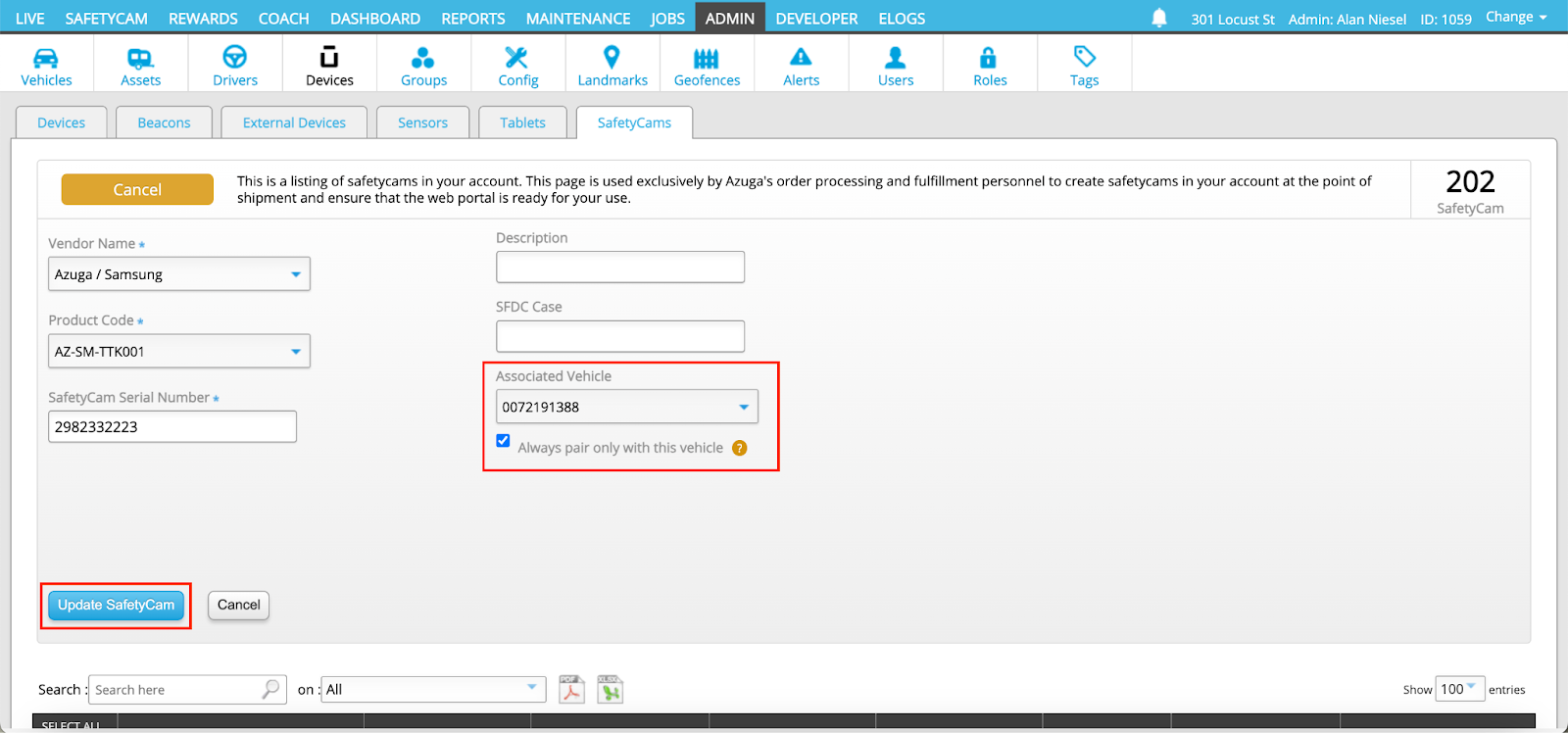Select the Devices admin icon
This screenshot has width=1568, height=733.
pos(329,66)
